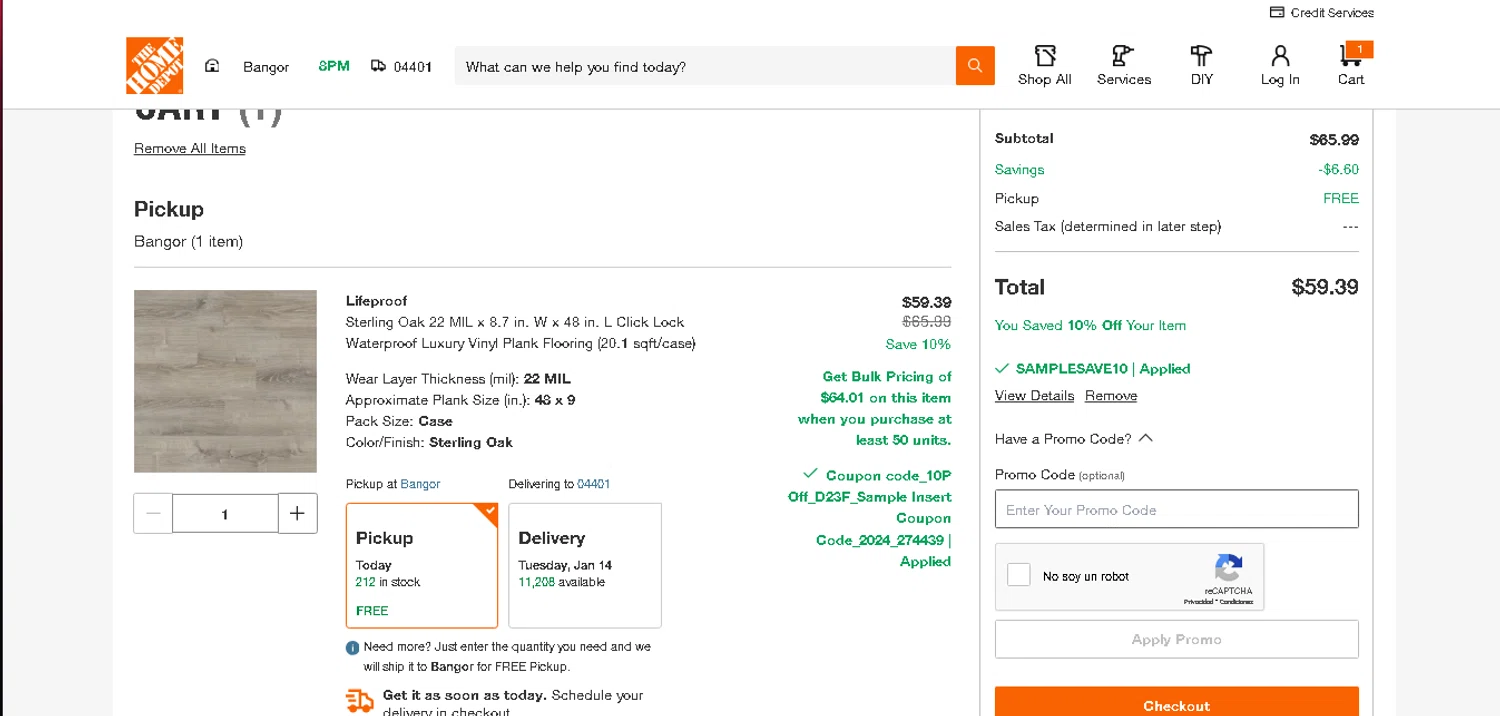Click the 04401 zip code in header
This screenshot has width=1500, height=716.
(412, 67)
